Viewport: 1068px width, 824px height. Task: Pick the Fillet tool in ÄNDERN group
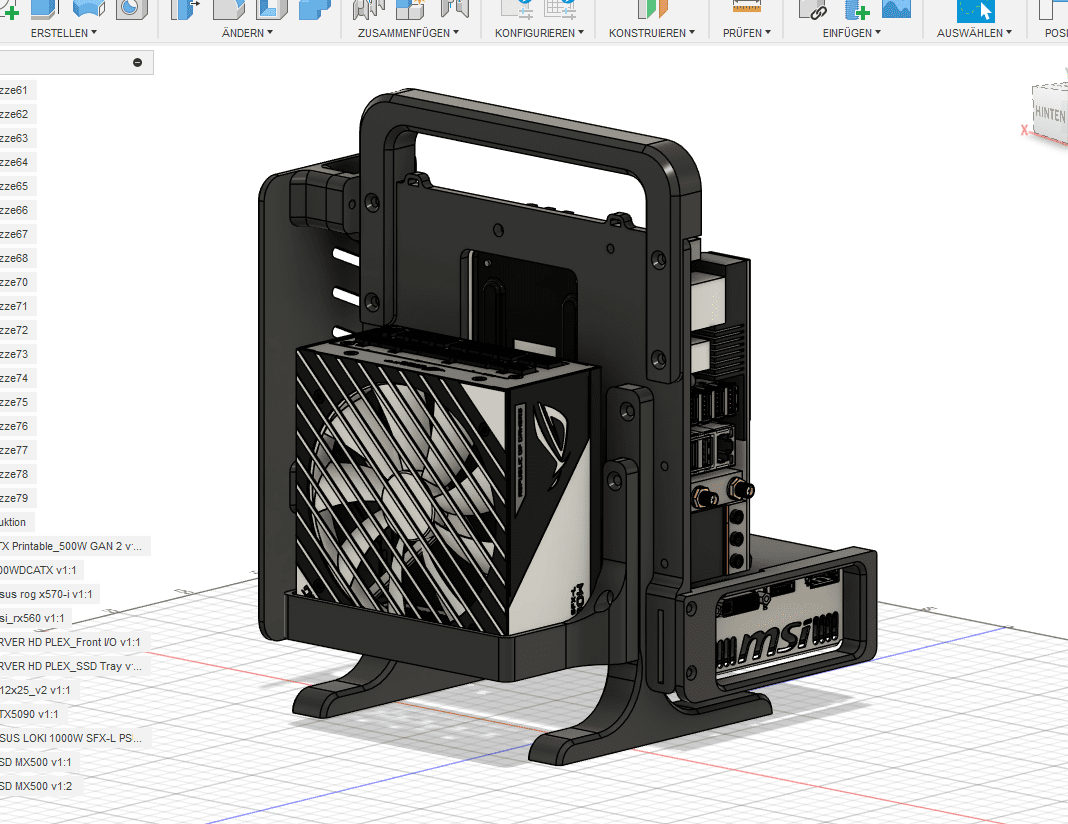coord(228,8)
